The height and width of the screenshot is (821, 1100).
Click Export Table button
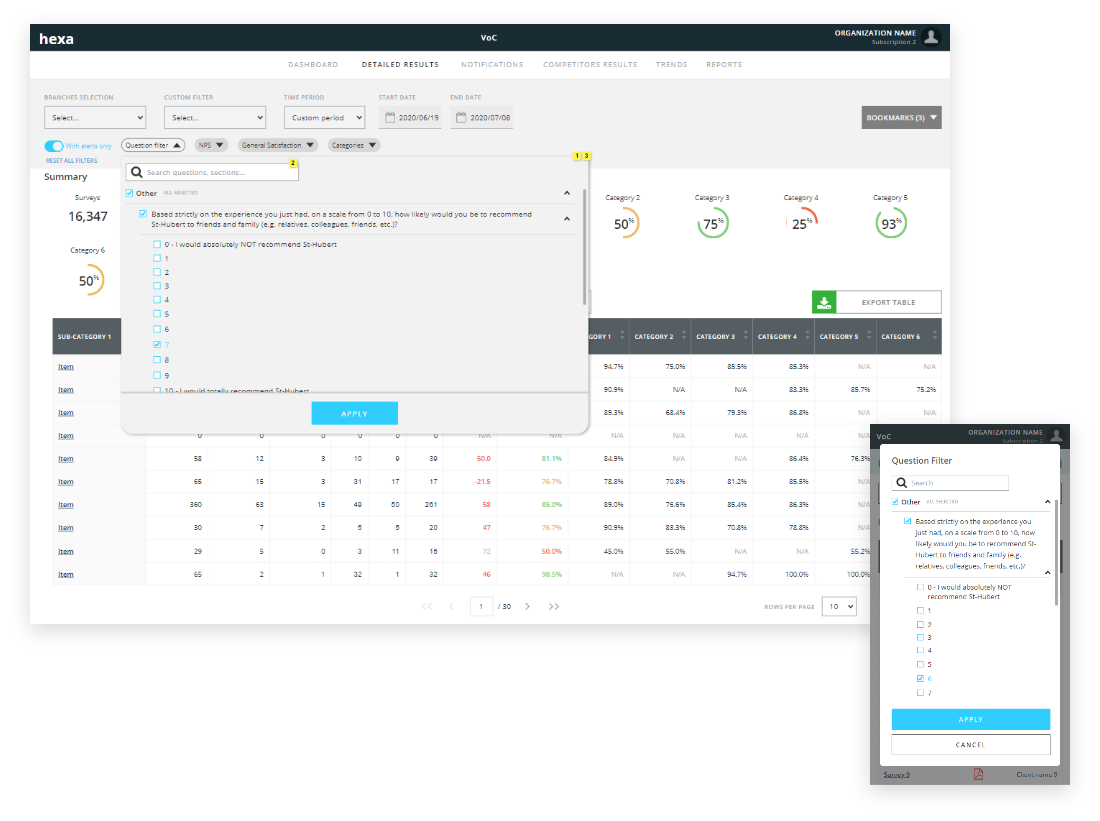[877, 302]
